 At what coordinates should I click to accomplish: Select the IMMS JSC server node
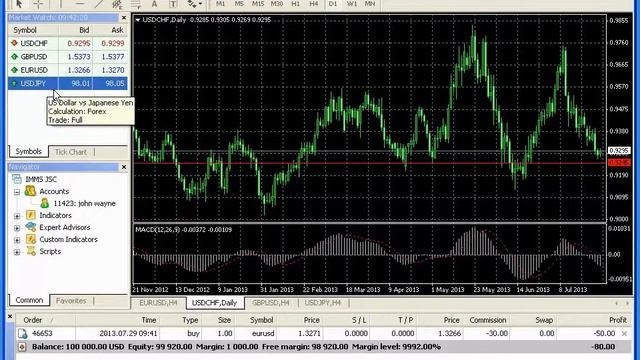[x=41, y=179]
